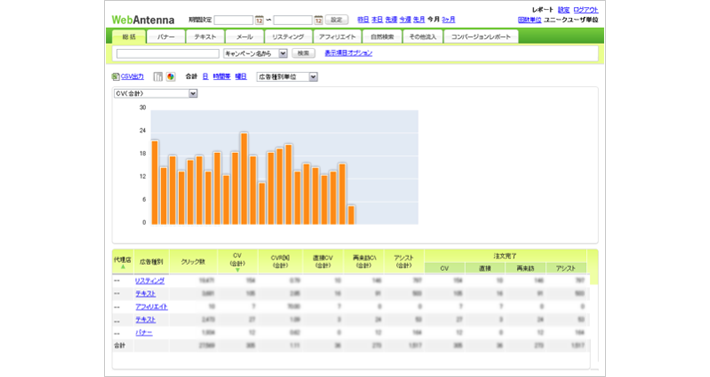The width and height of the screenshot is (710, 377).
Task: View the report by 時間帯
Action: (x=222, y=77)
